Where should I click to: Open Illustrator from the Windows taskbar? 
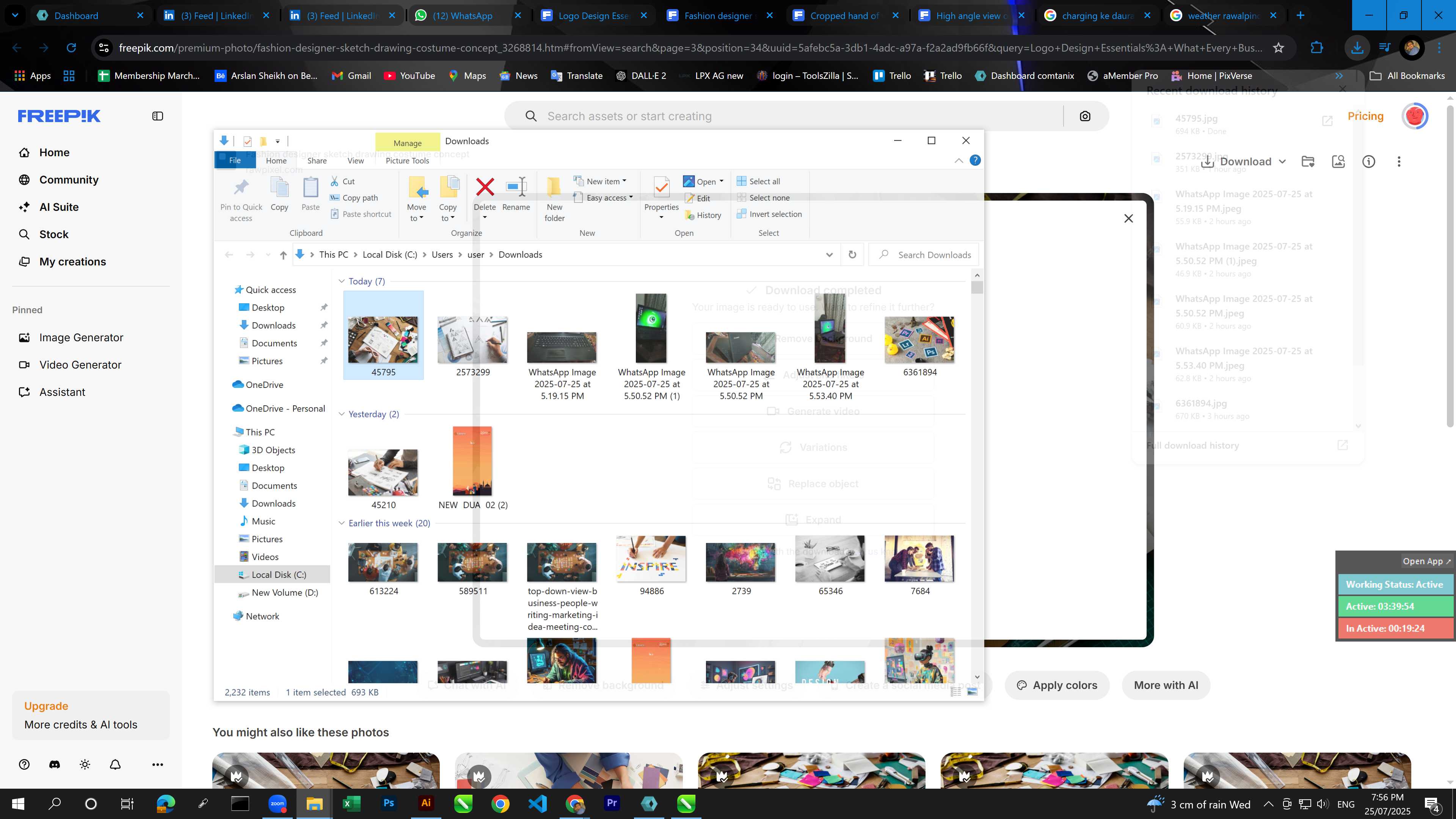(x=425, y=804)
